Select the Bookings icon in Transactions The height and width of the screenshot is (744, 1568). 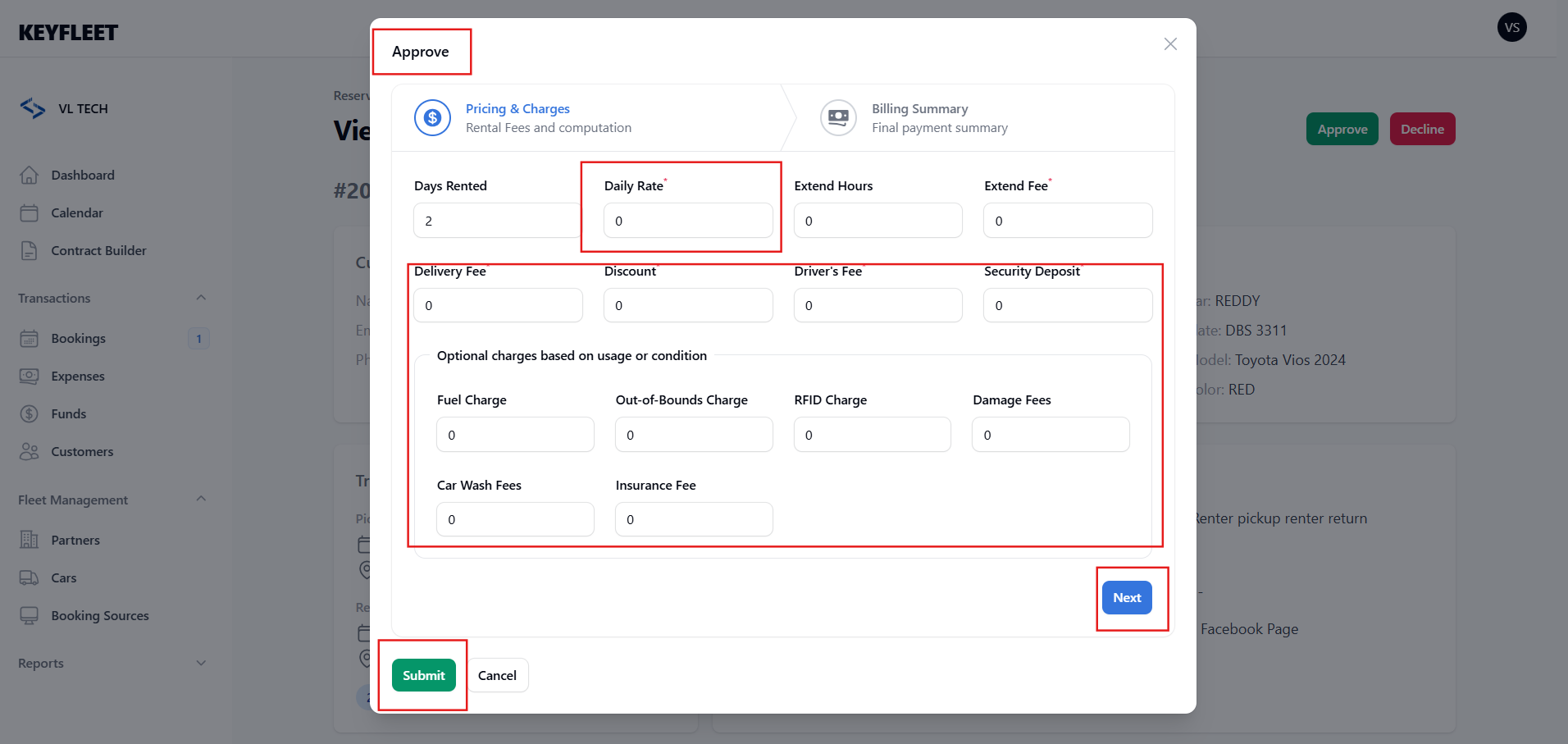(x=30, y=339)
